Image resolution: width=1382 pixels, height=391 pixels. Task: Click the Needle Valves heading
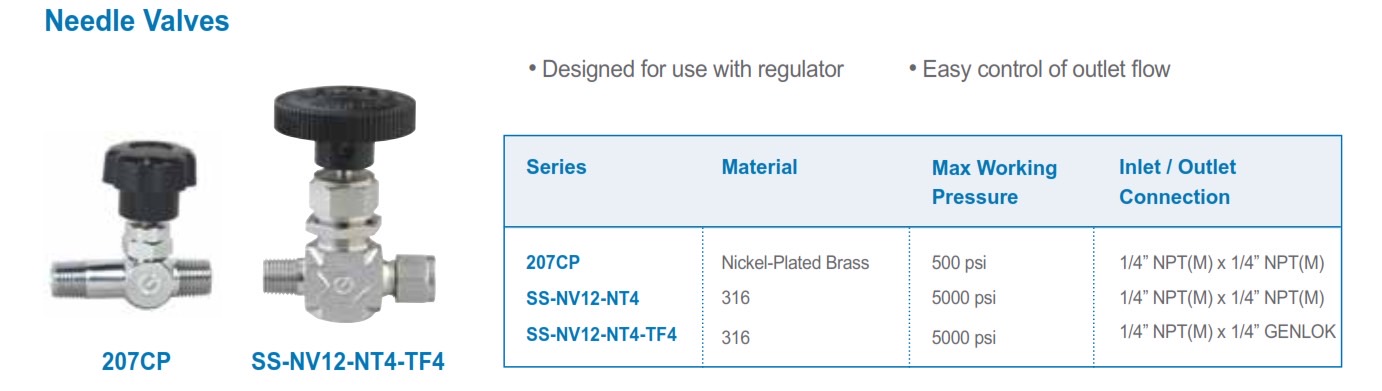(x=137, y=20)
